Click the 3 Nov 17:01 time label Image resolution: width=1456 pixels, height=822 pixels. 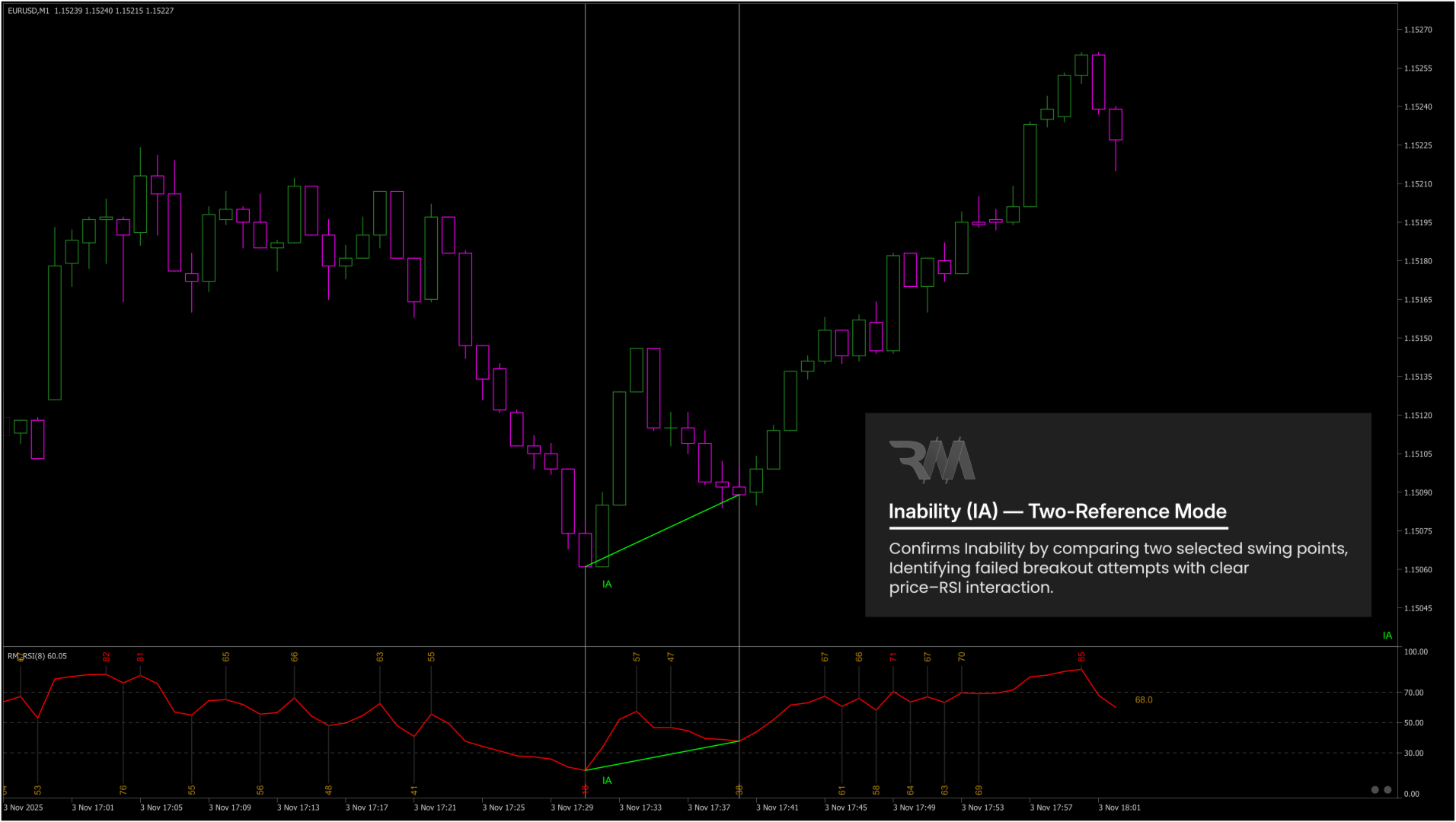click(x=93, y=808)
